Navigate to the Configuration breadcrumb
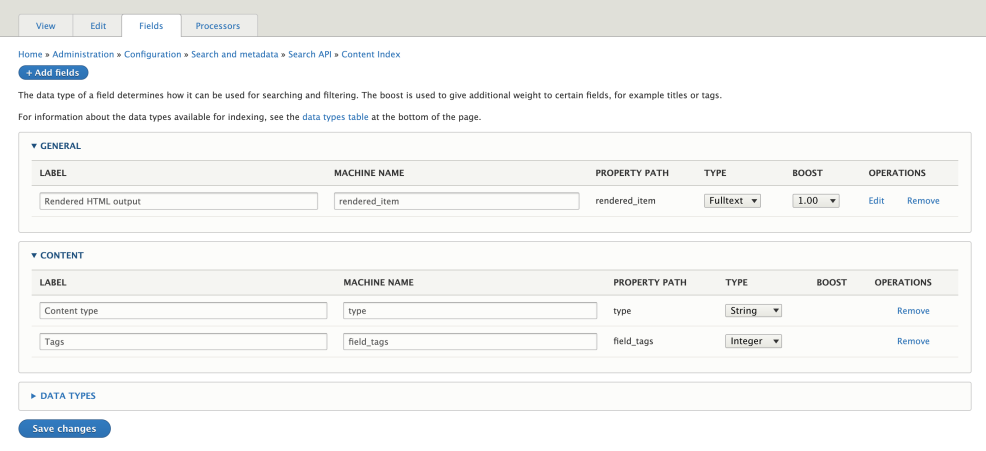This screenshot has width=986, height=451. (x=152, y=54)
